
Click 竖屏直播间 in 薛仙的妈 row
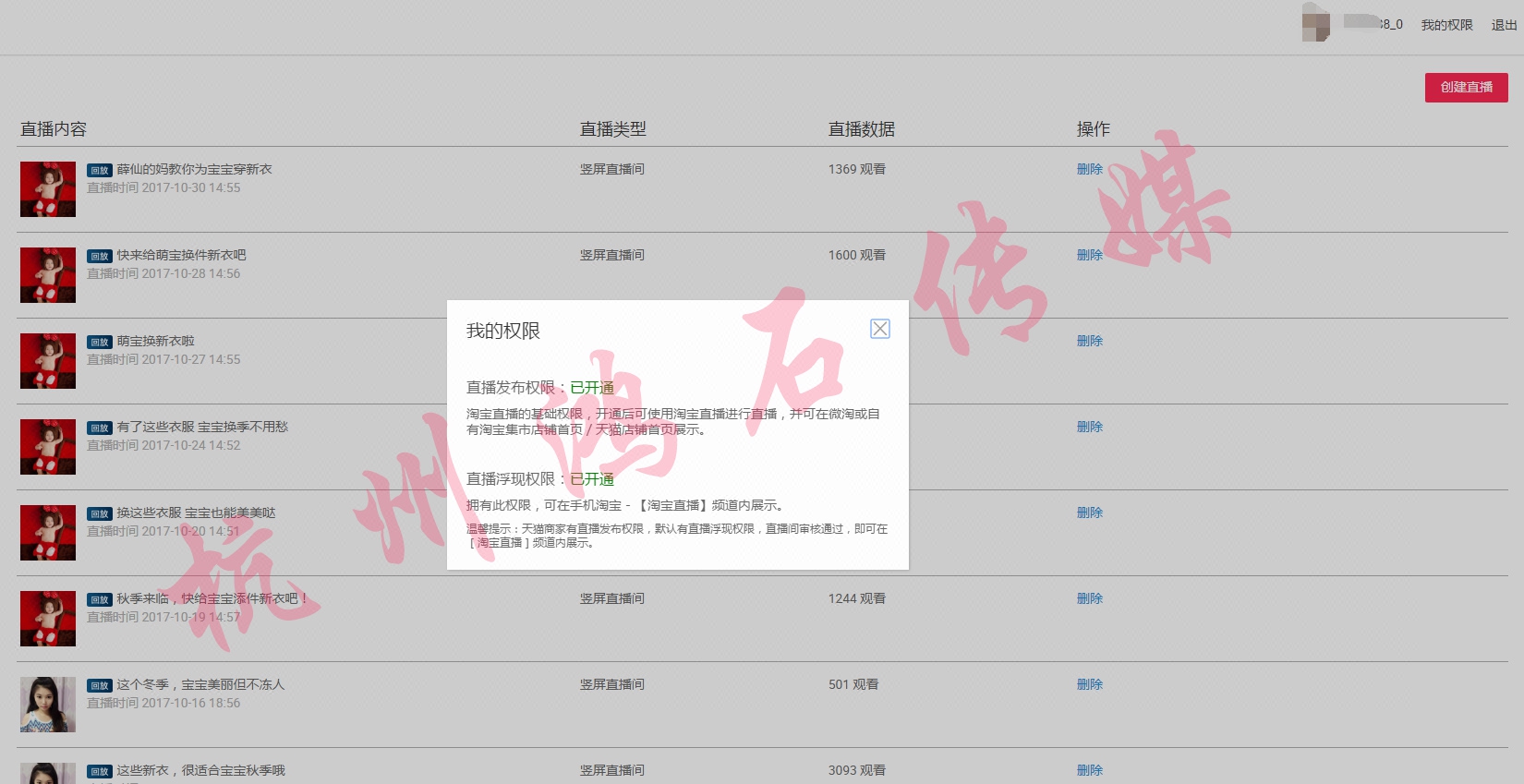pyautogui.click(x=611, y=169)
